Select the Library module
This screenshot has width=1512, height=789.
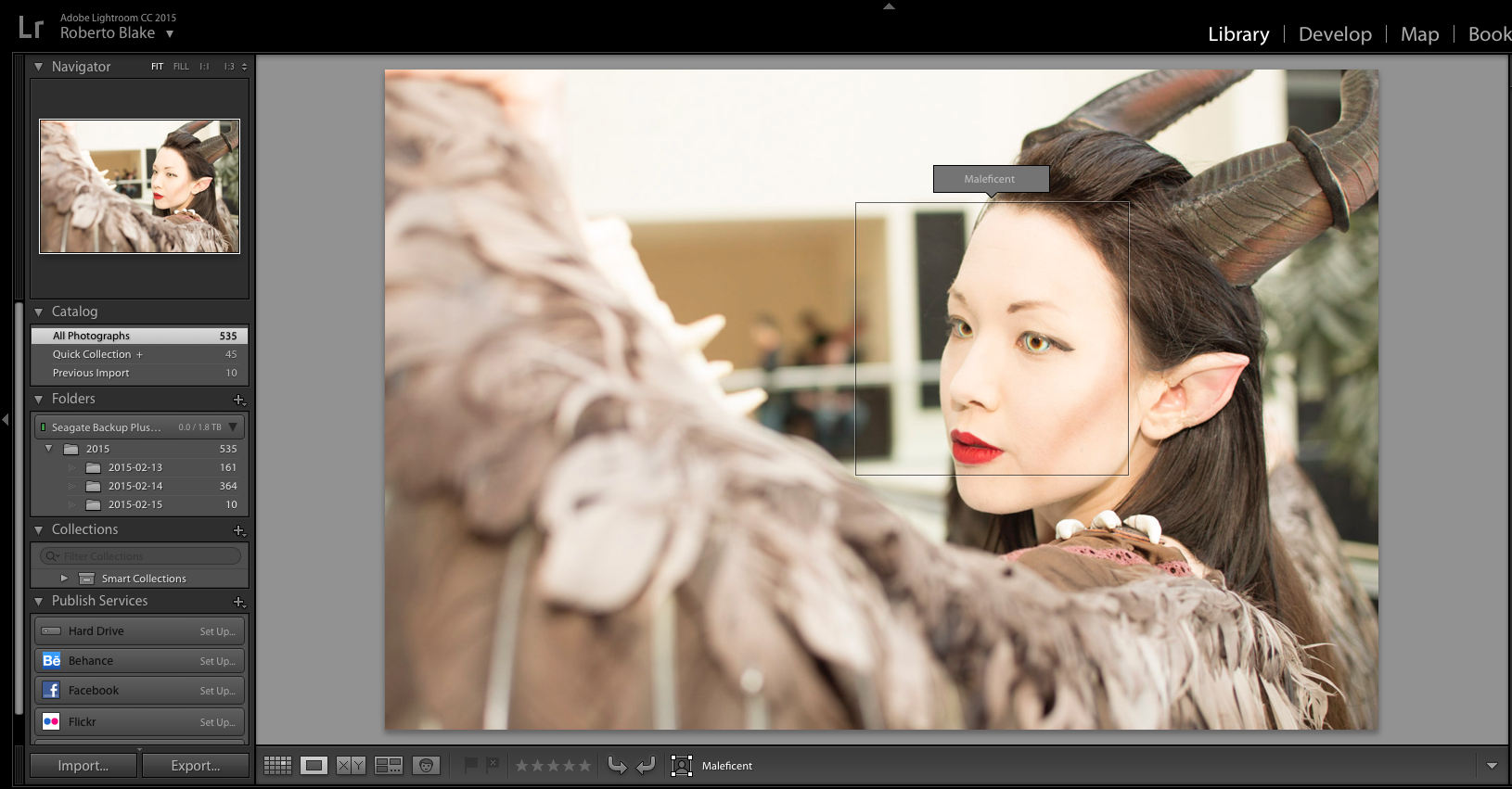[1238, 34]
